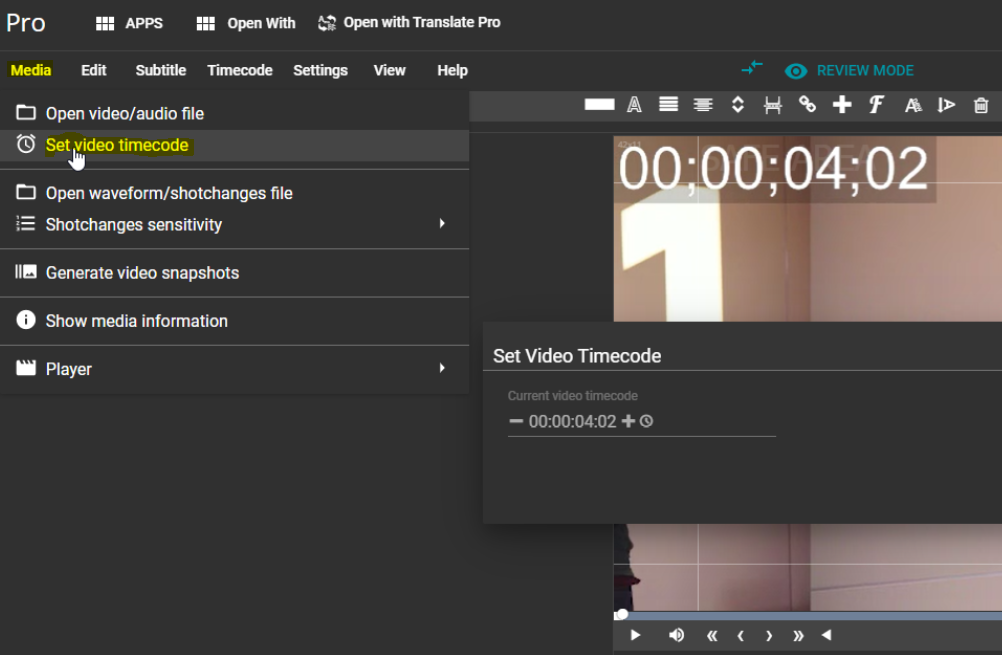Open the Subtitle menu
Screen dimensions: 1002x655
(x=161, y=70)
